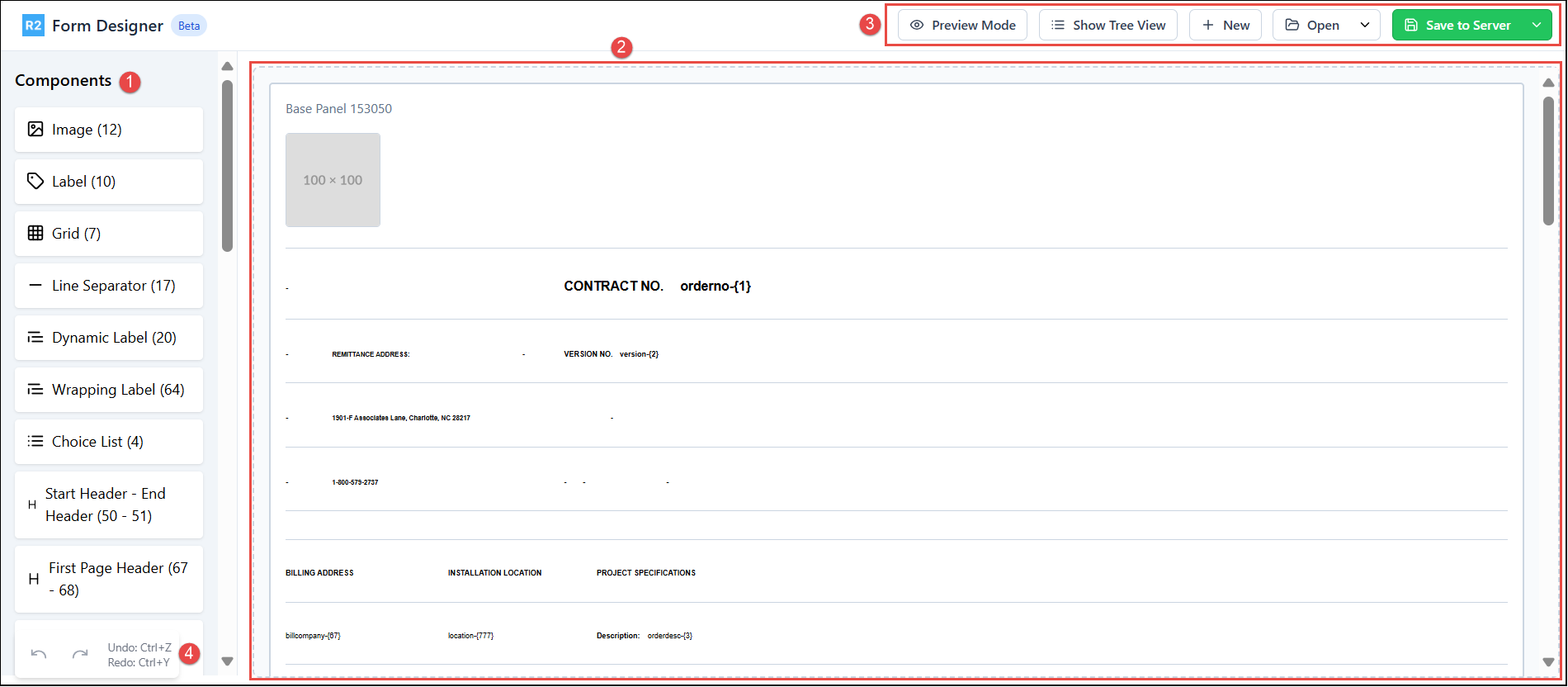Select the Wrapping Label (64) item
1568x687 pixels.
point(109,390)
